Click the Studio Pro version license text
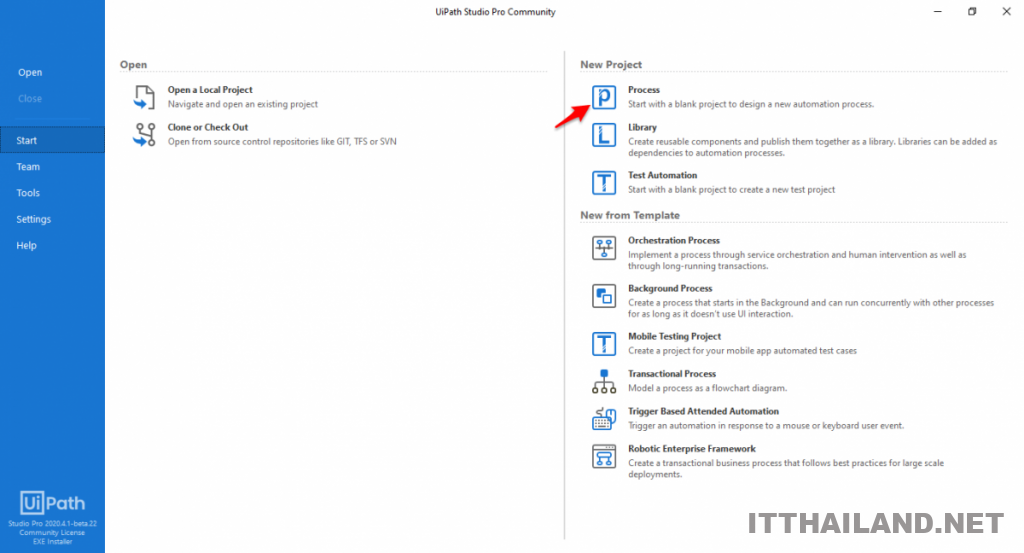The image size is (1024, 553). pyautogui.click(x=52, y=533)
